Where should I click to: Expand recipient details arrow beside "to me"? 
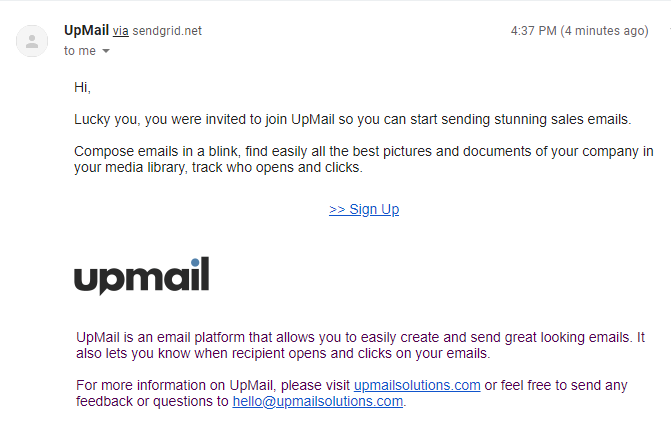(x=106, y=51)
